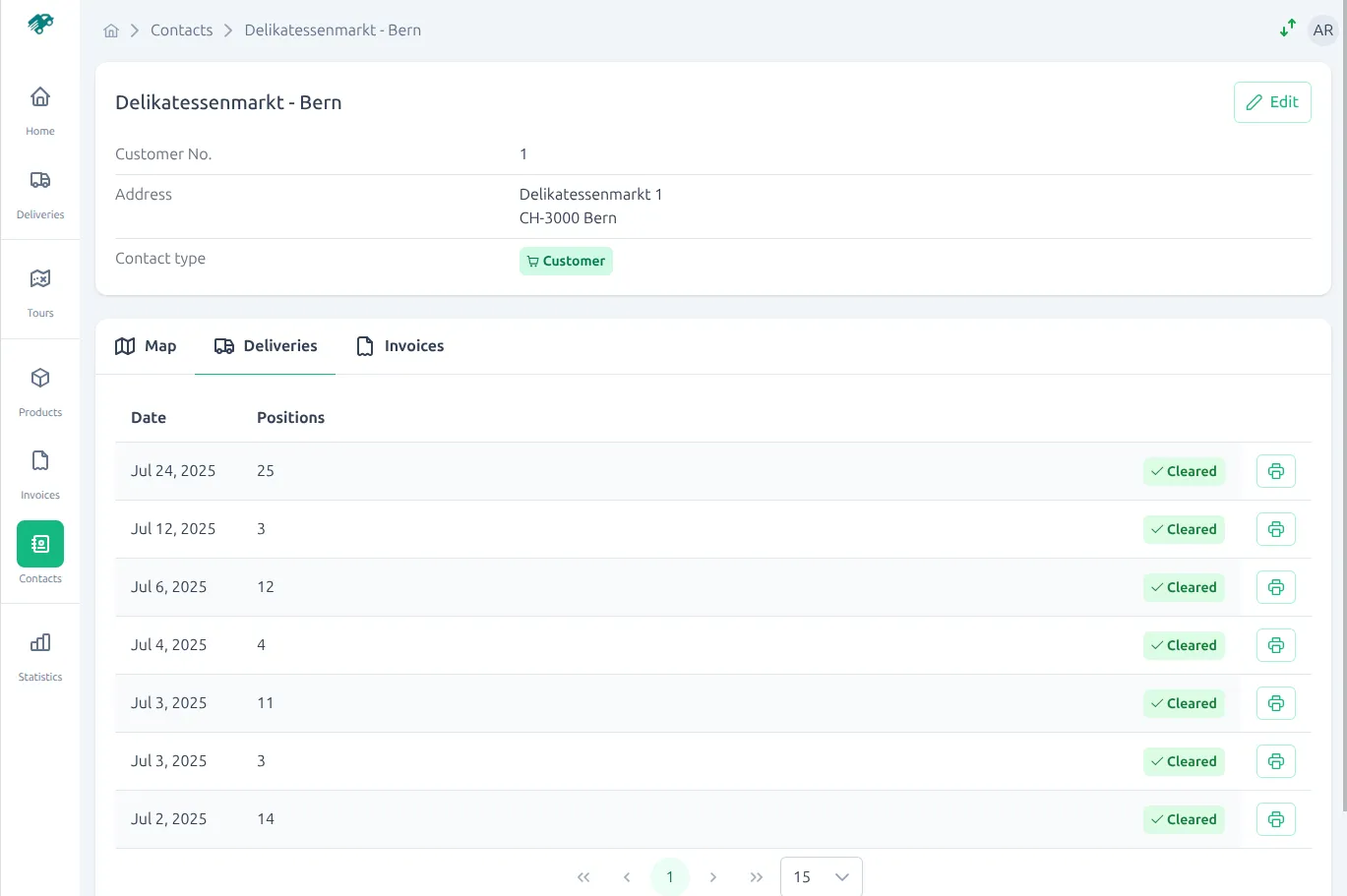Open the page size dropdown showing 15
Viewport: 1347px width, 896px height.
[x=821, y=875]
